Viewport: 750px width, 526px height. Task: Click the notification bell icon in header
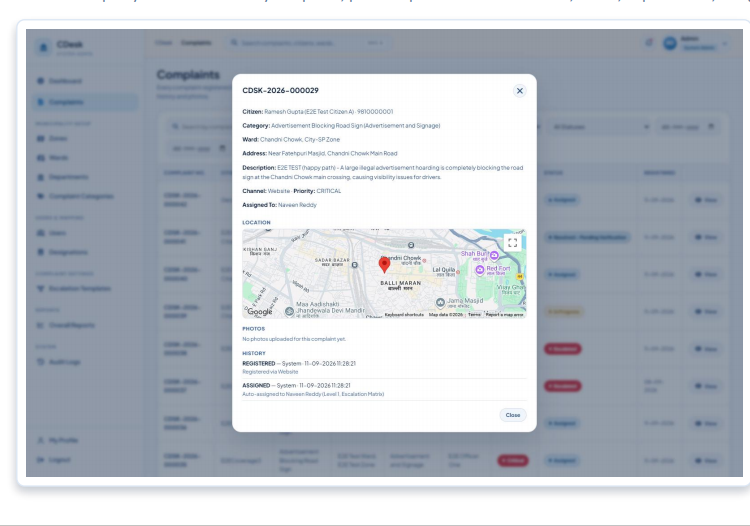pos(649,43)
